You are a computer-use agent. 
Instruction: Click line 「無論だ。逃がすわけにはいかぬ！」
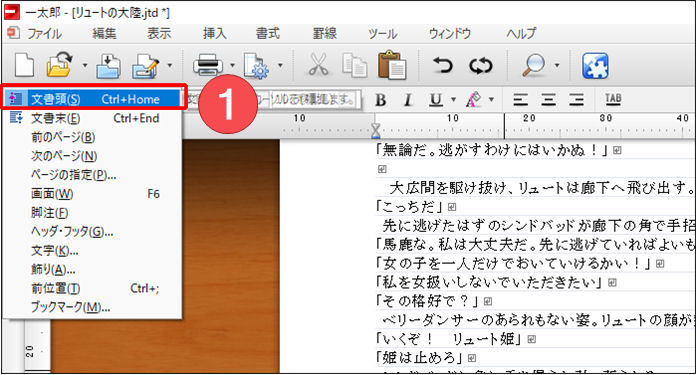pos(492,151)
